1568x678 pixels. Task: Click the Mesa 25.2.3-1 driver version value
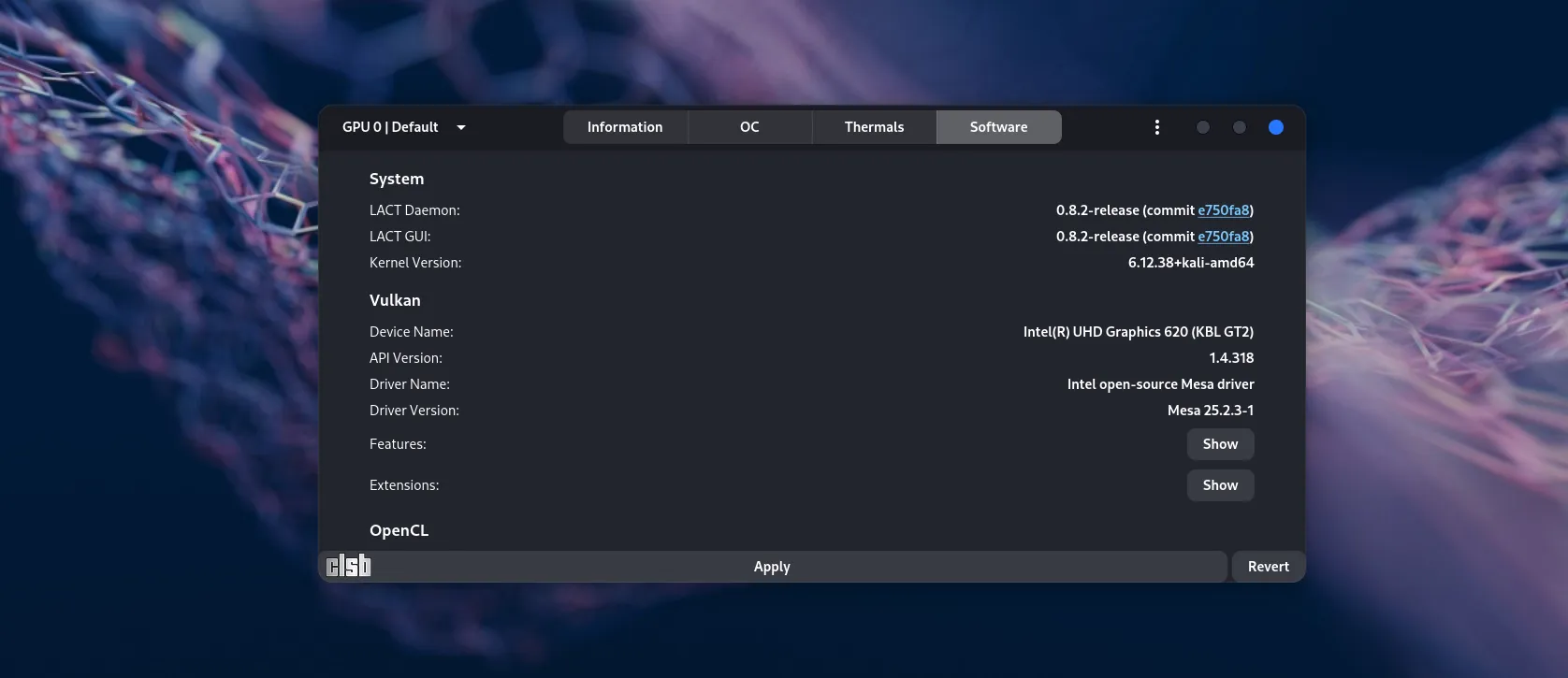tap(1210, 411)
